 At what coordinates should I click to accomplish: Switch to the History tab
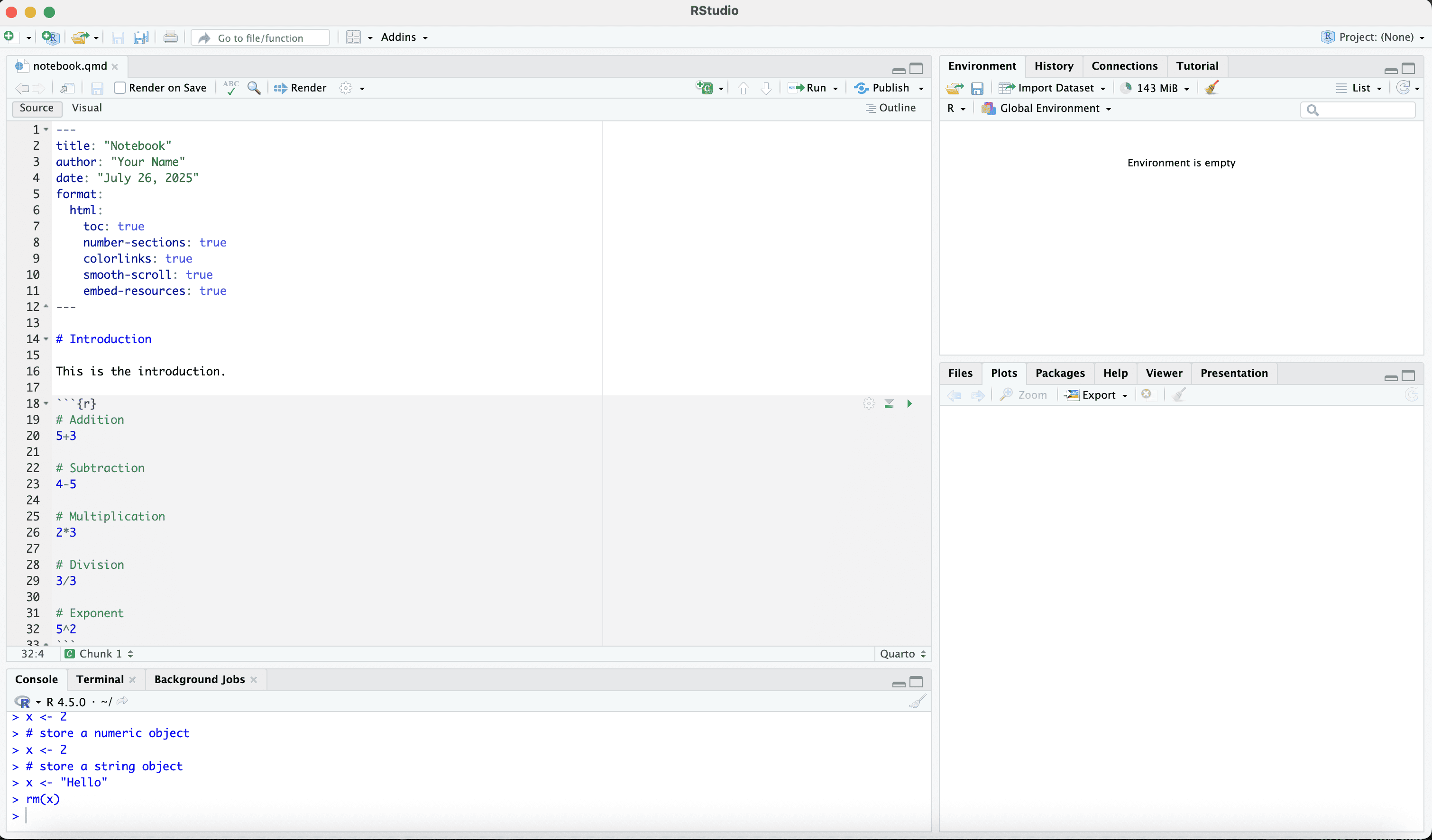[1053, 66]
